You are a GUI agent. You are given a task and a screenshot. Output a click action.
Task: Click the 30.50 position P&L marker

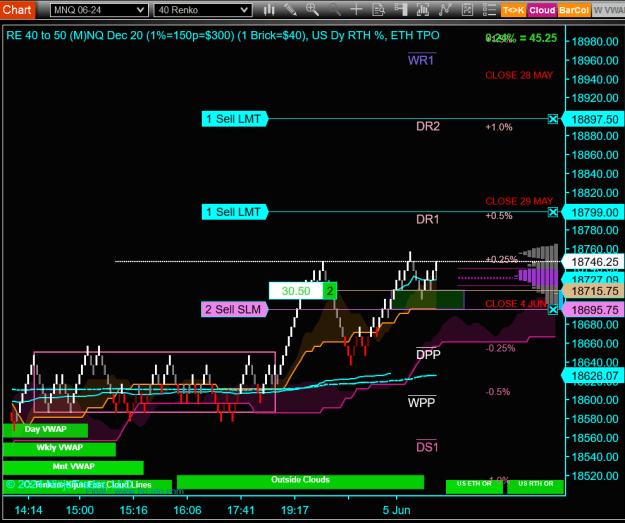pyautogui.click(x=296, y=291)
